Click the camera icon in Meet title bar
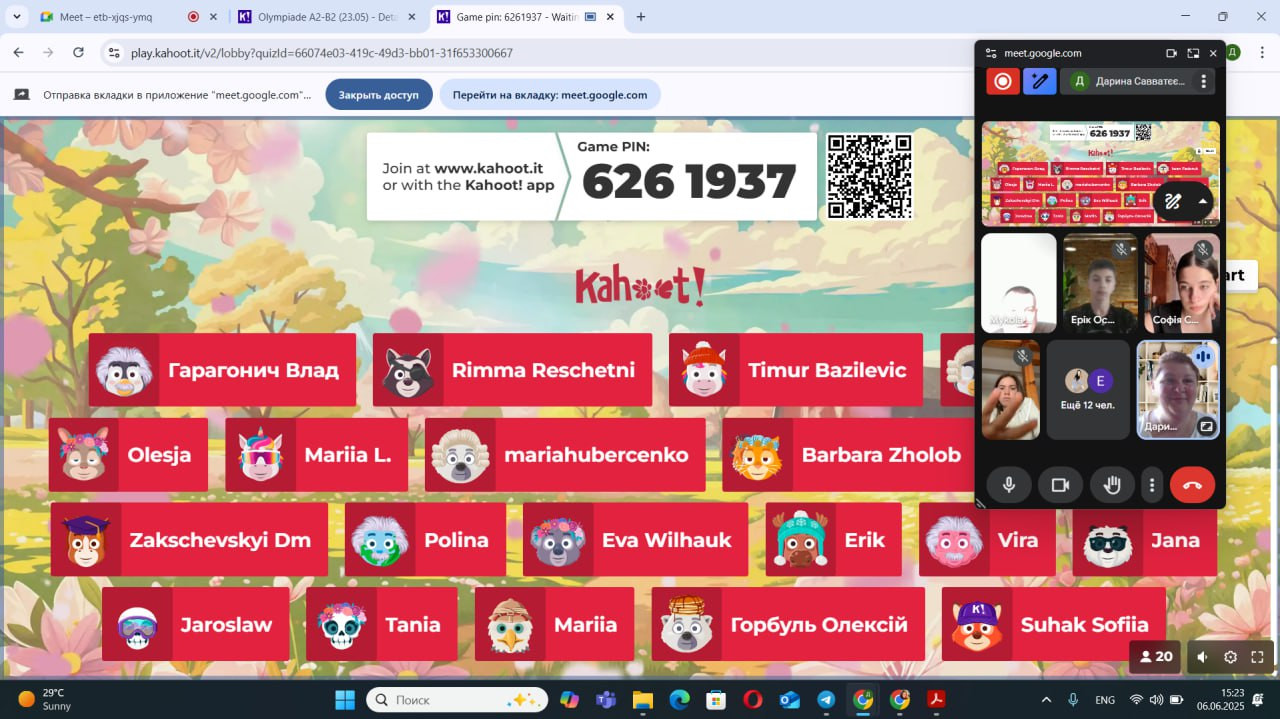 pos(1171,53)
